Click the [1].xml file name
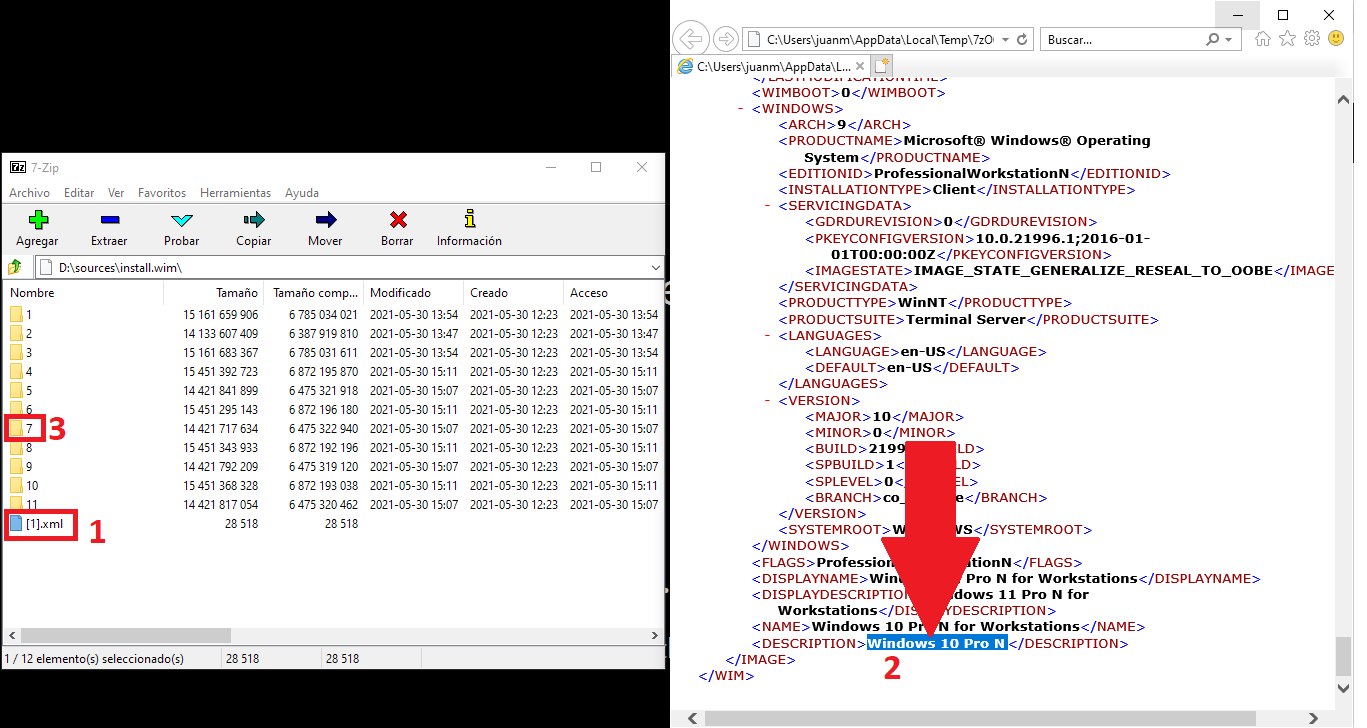Viewport: 1367px width, 728px height. [x=44, y=523]
